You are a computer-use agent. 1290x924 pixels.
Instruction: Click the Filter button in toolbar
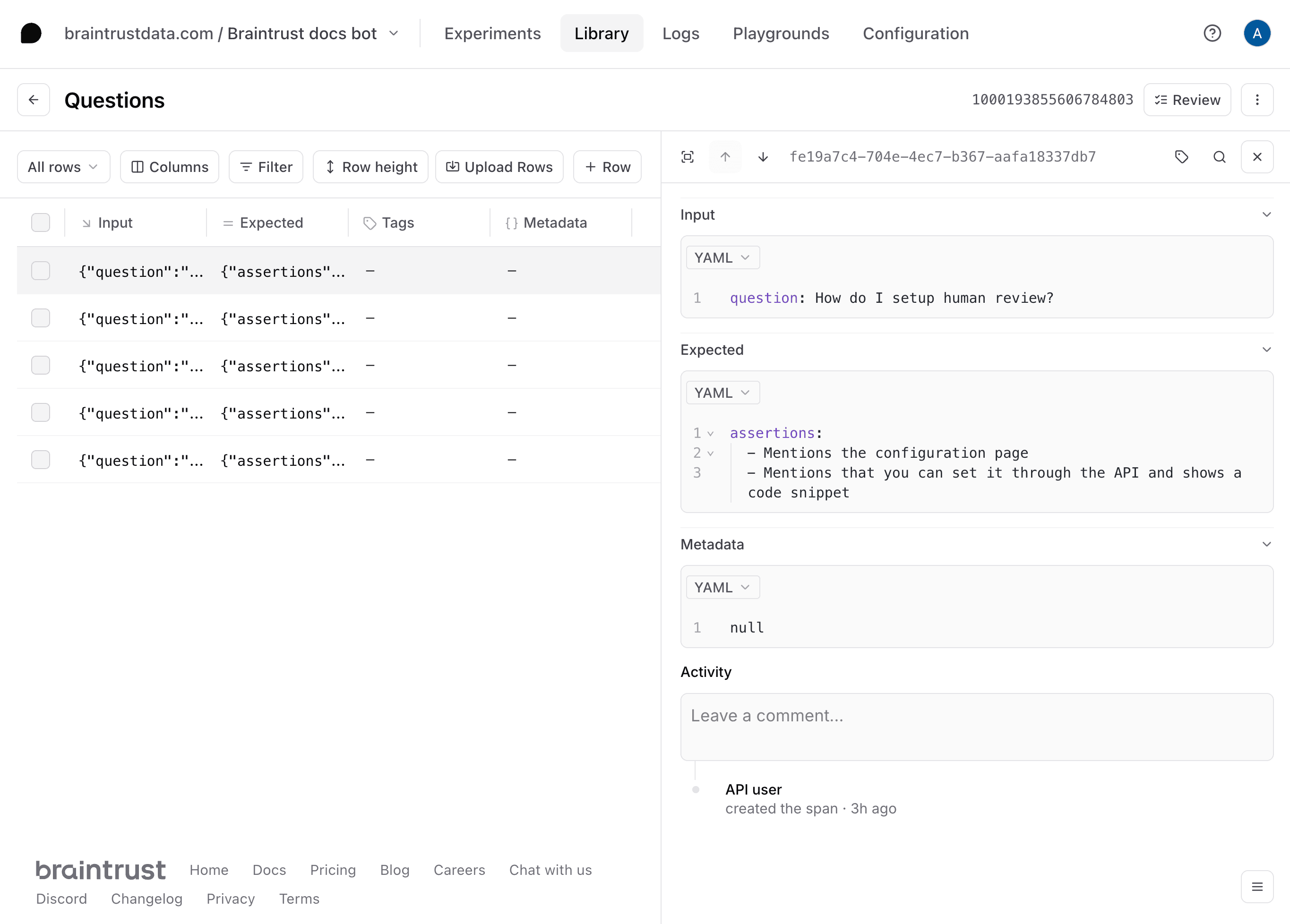click(x=265, y=166)
